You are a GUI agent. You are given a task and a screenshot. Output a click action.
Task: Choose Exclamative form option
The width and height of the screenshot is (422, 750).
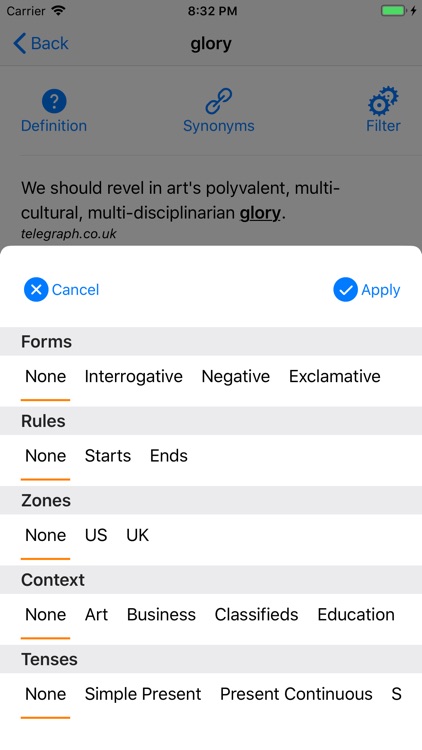tap(334, 376)
